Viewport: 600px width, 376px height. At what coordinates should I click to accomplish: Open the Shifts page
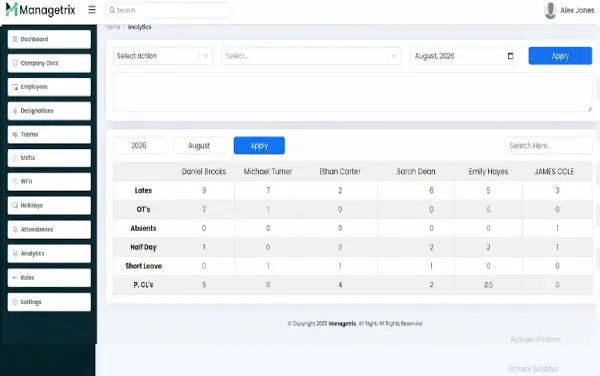(x=49, y=158)
